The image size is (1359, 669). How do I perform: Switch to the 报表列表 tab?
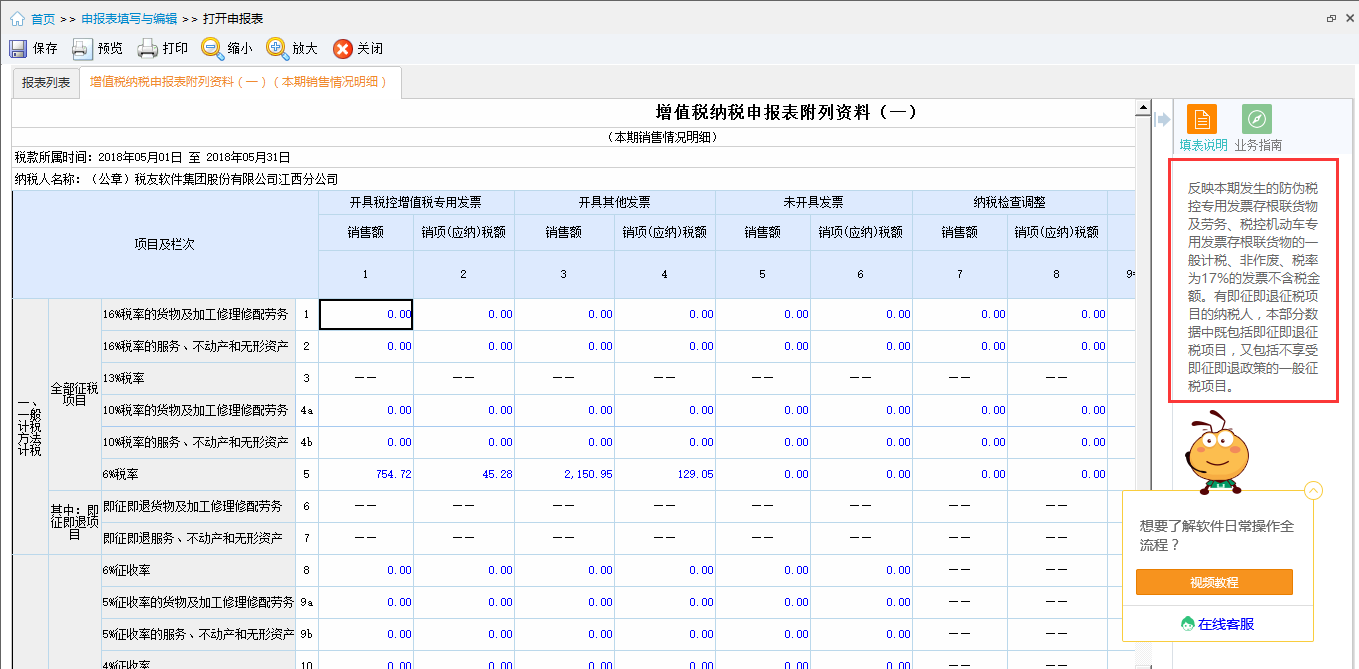(46, 83)
